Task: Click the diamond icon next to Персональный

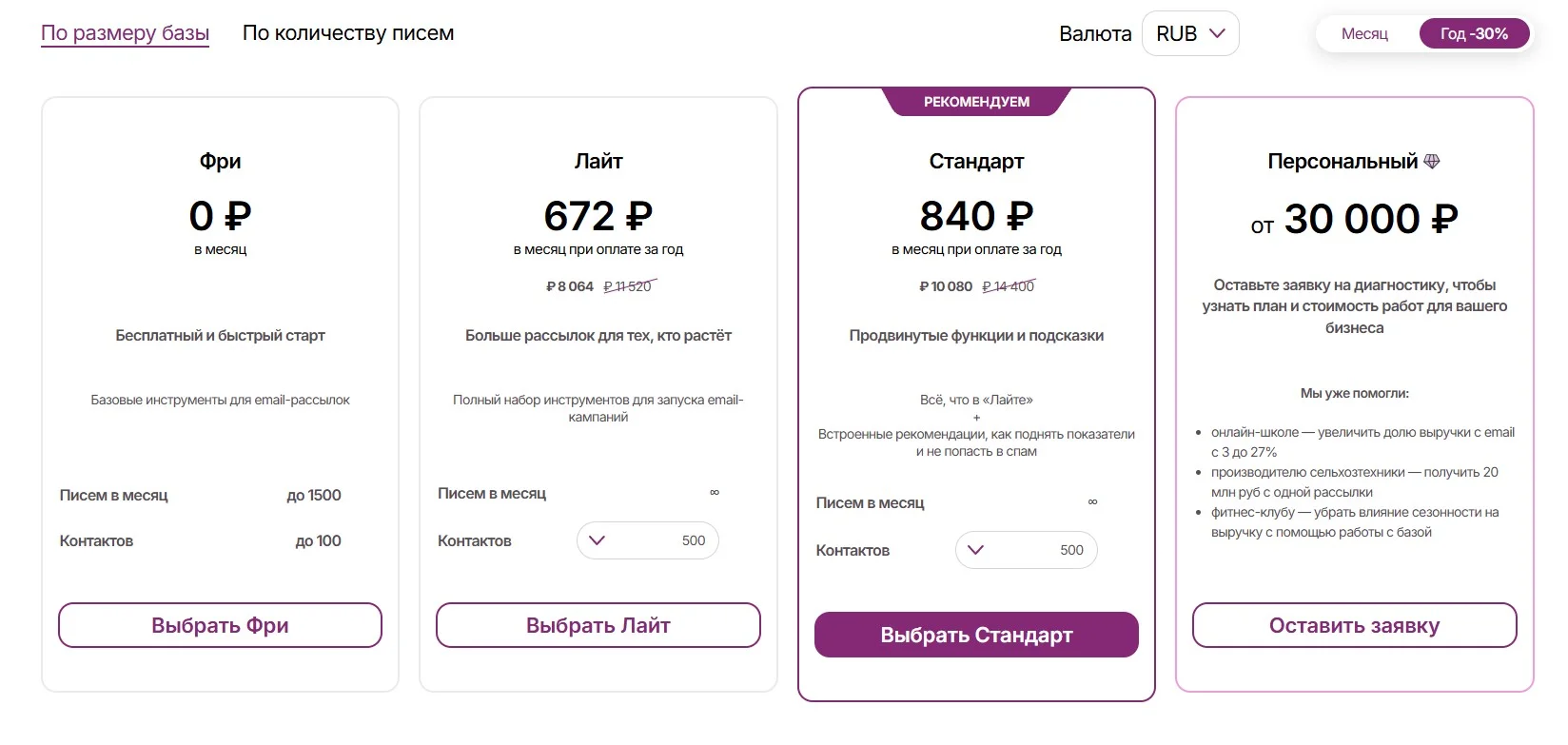Action: coord(1432,162)
